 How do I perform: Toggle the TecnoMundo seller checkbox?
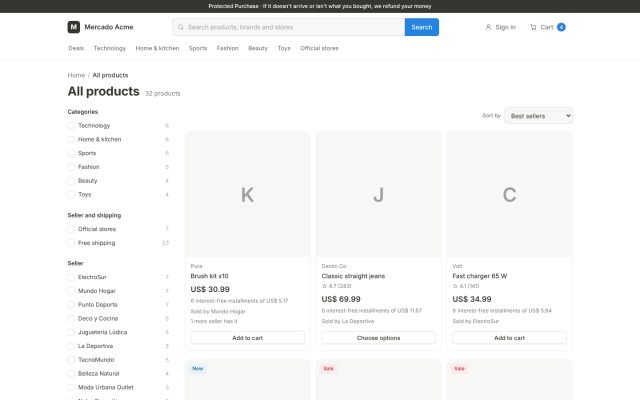pos(71,360)
